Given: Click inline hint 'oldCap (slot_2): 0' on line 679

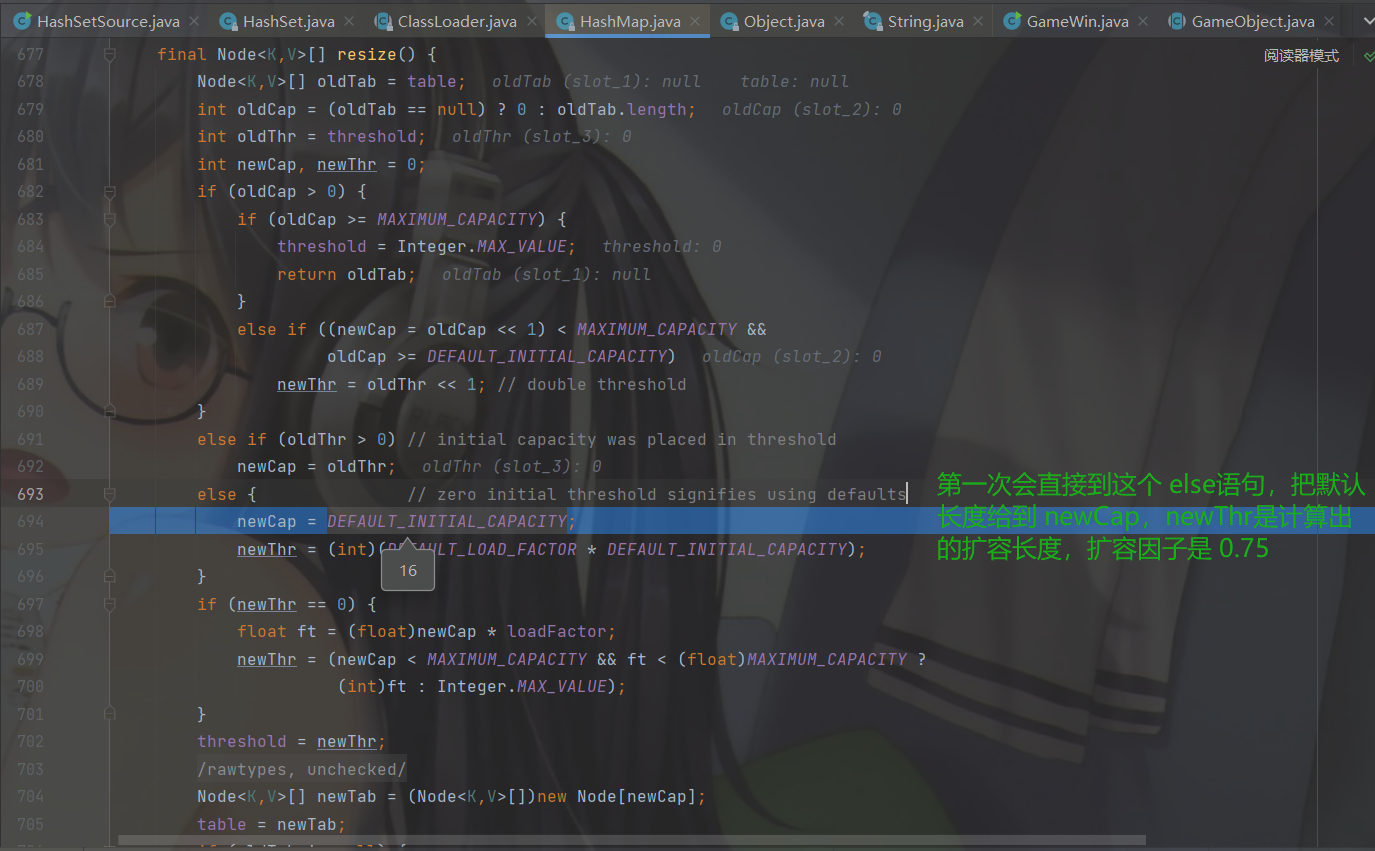Looking at the screenshot, I should 811,109.
